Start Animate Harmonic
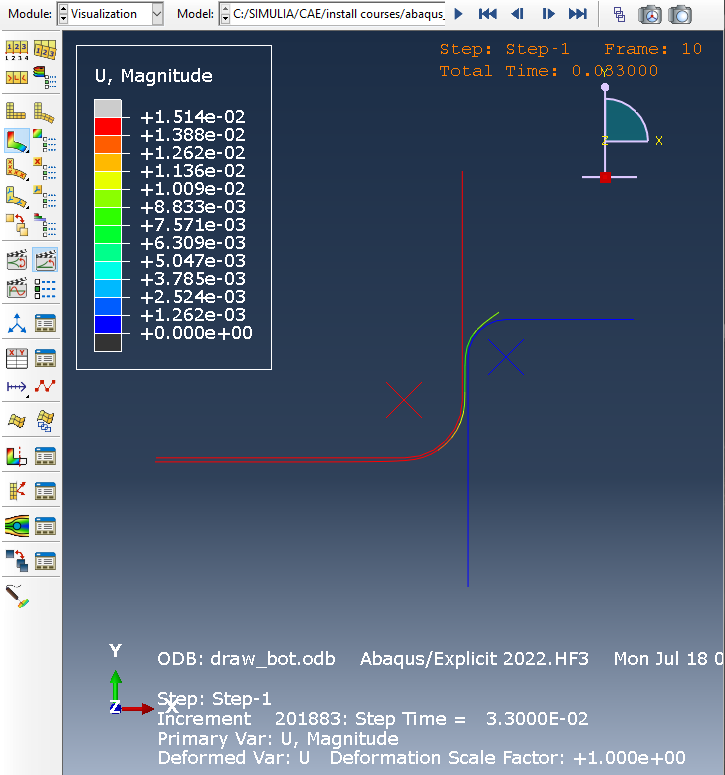This screenshot has width=725, height=775. point(17,288)
